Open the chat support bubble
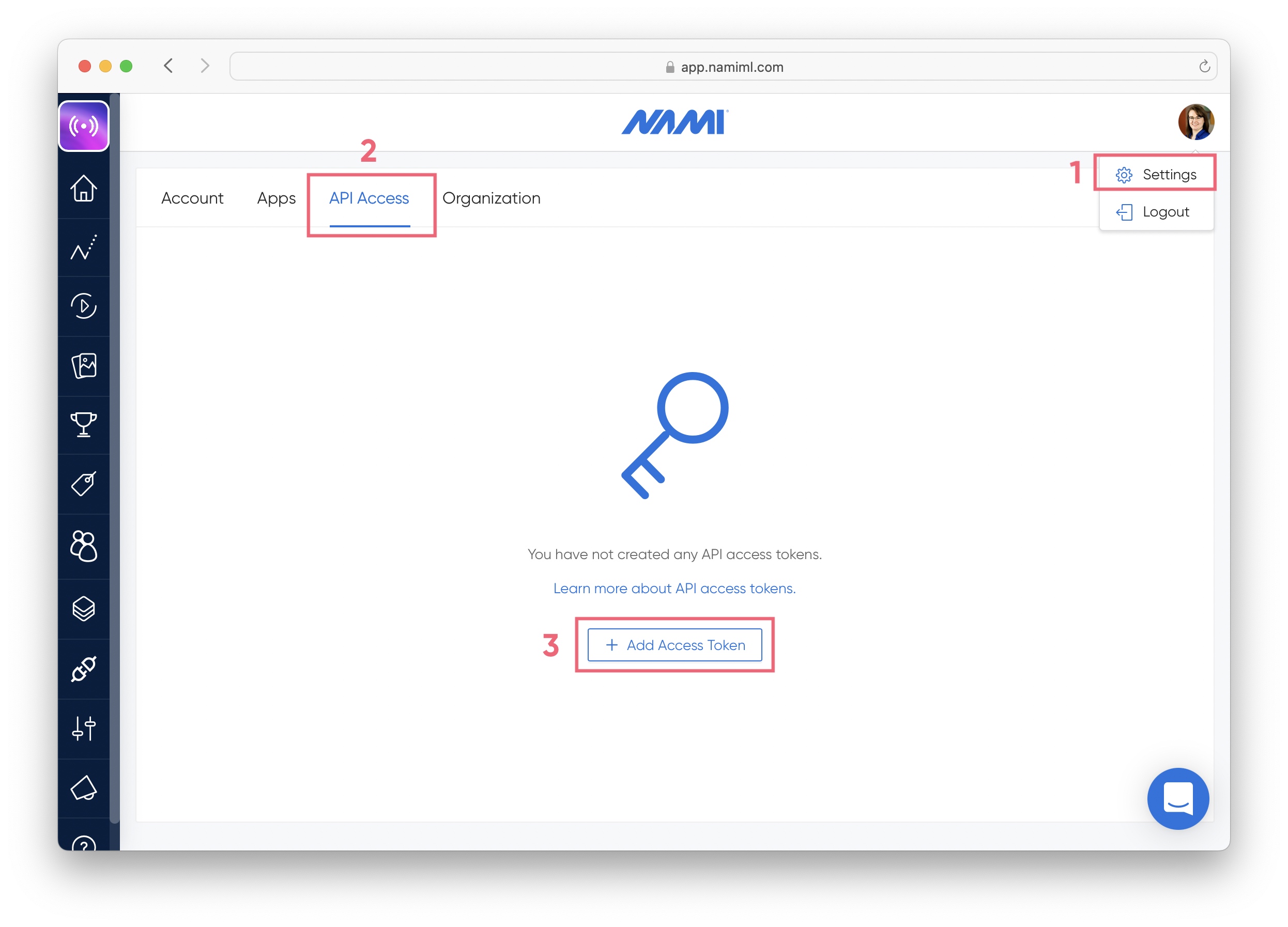The height and width of the screenshot is (927, 1288). pos(1178,798)
